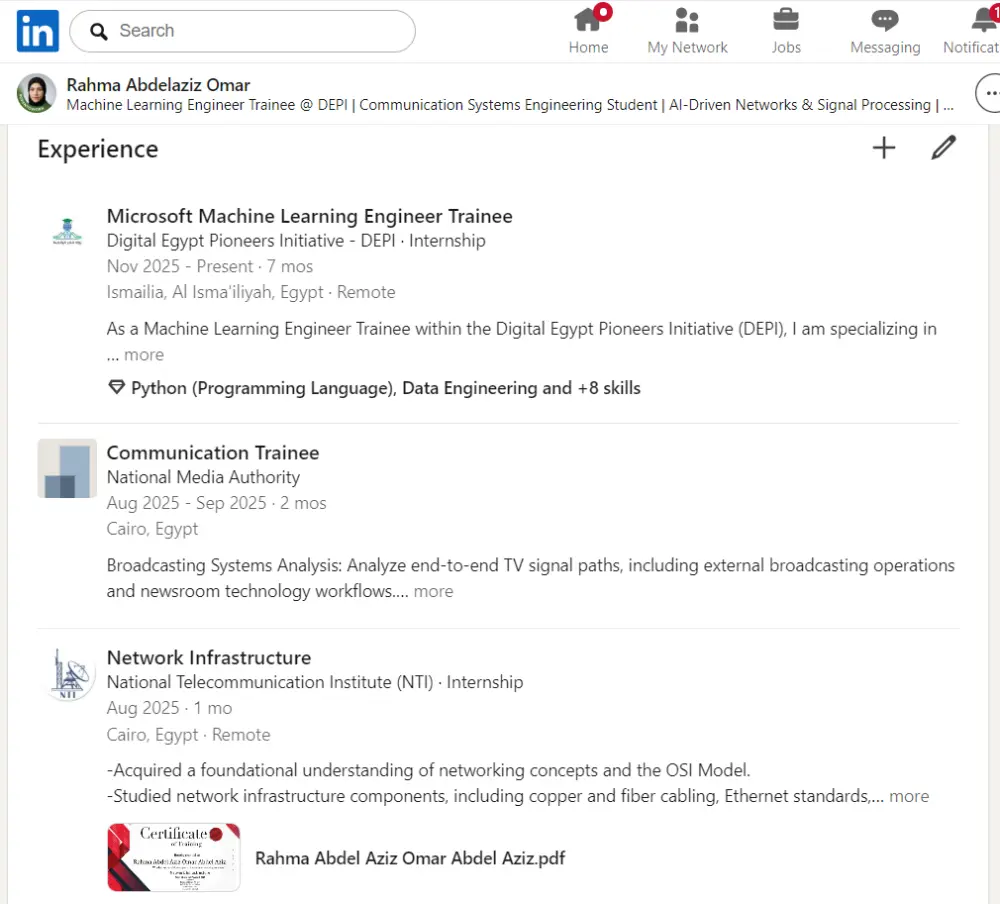The image size is (1000, 904).
Task: Open the LinkedIn home logo
Action: point(38,31)
